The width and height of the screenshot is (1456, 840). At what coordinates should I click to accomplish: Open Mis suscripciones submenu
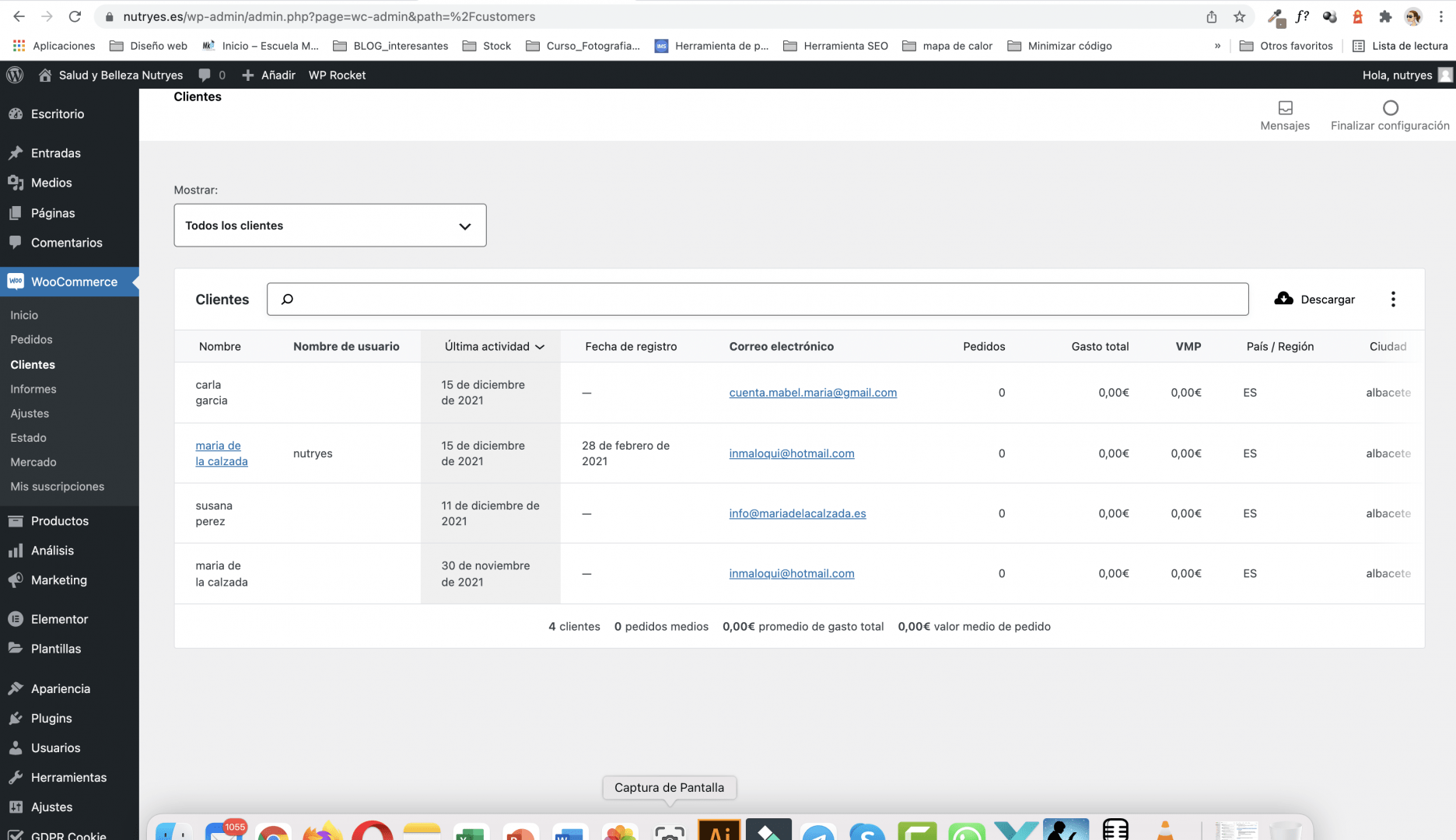(x=57, y=487)
